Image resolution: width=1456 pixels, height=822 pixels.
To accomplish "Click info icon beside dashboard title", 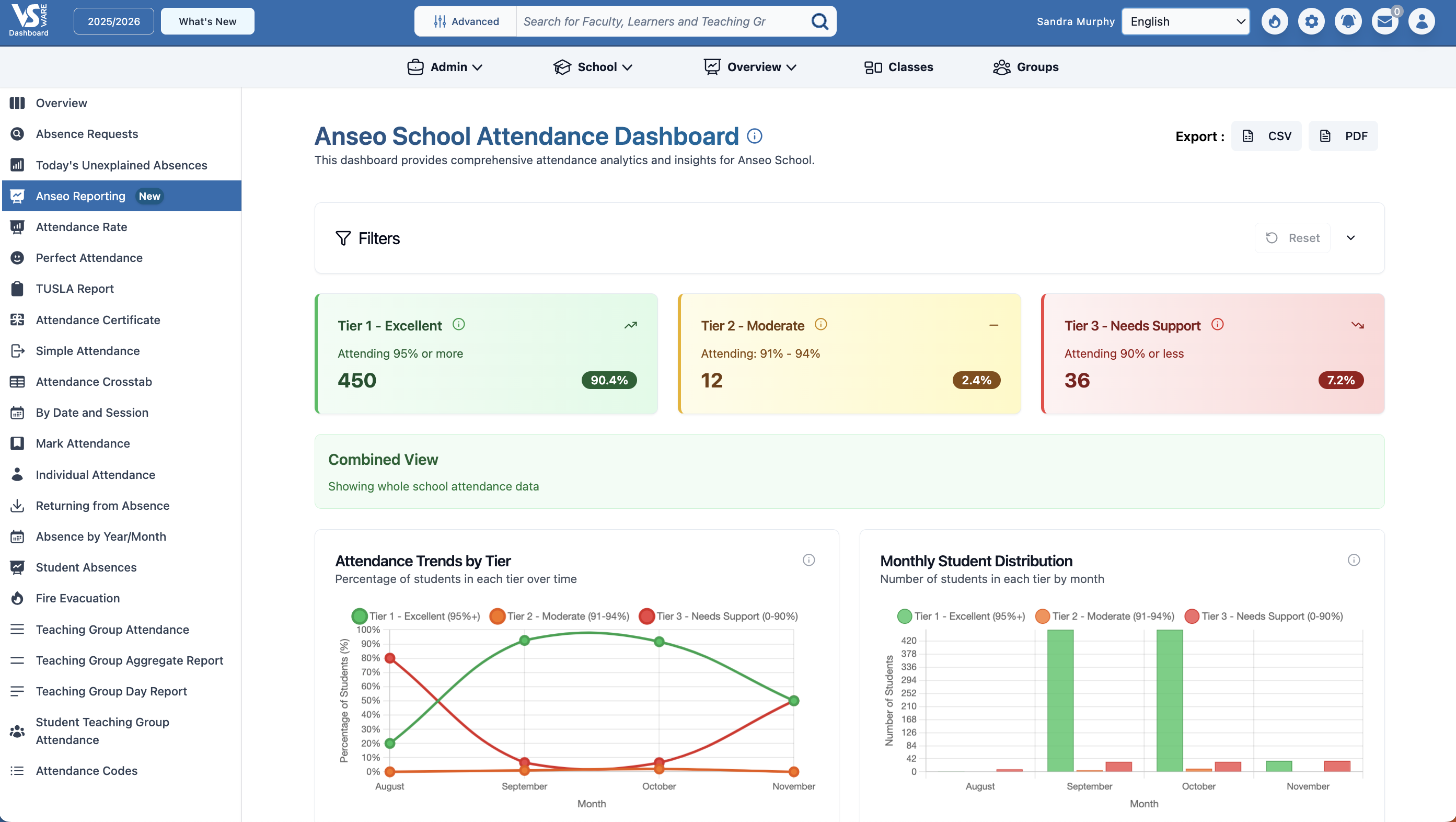I will click(754, 136).
